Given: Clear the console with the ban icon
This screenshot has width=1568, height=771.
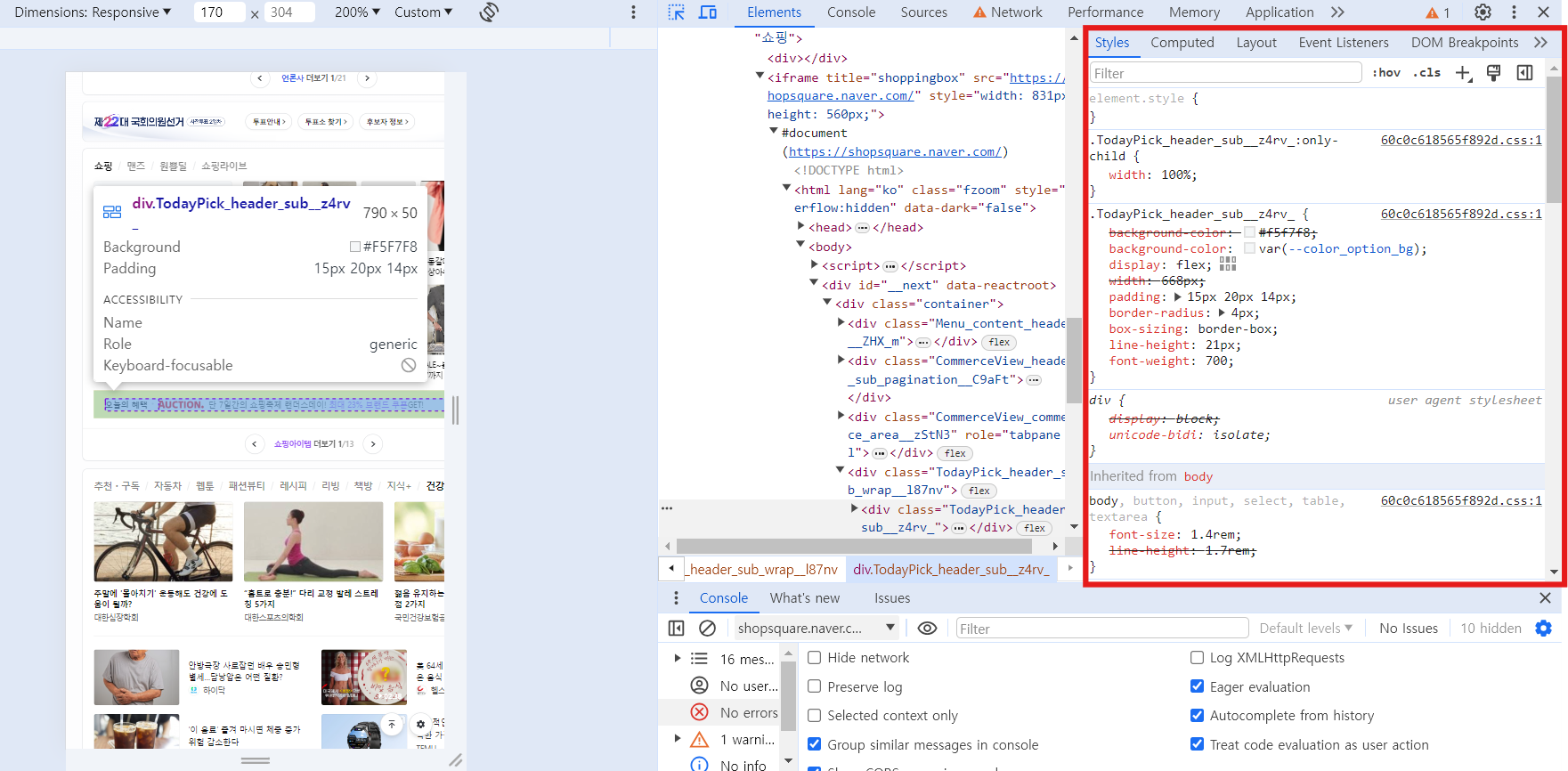Looking at the screenshot, I should (708, 629).
